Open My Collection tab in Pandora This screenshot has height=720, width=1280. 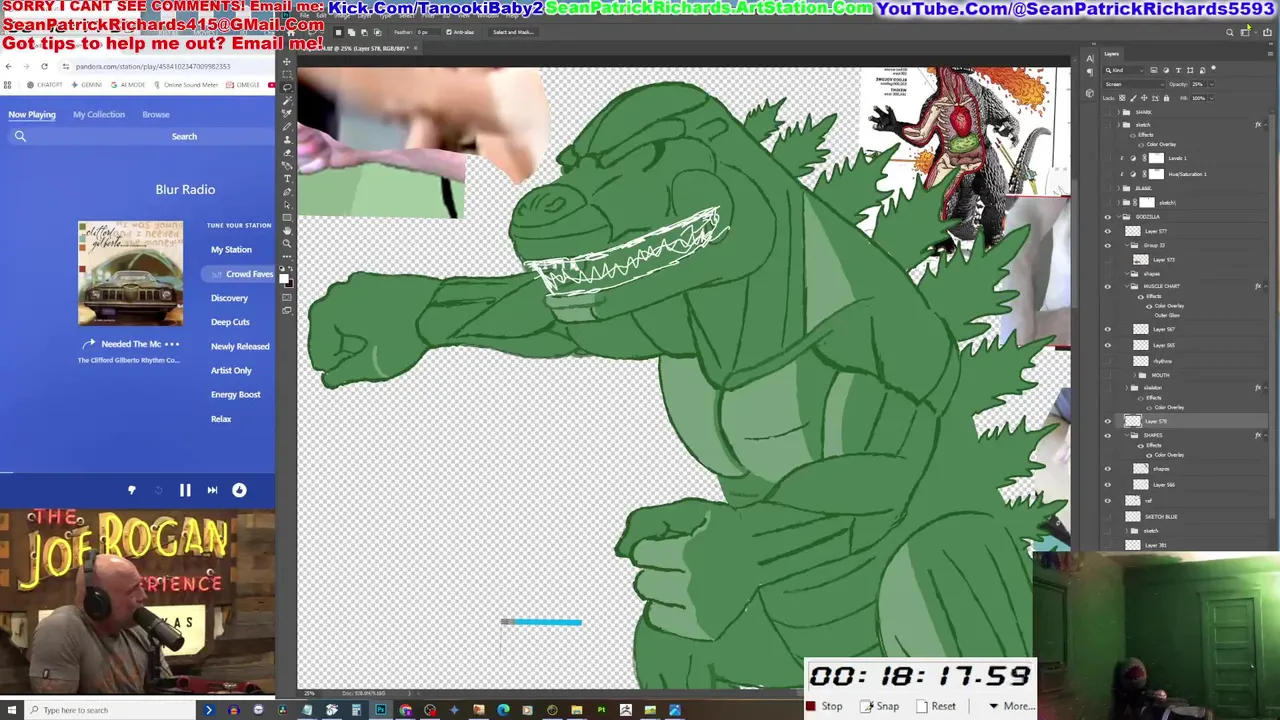99,114
